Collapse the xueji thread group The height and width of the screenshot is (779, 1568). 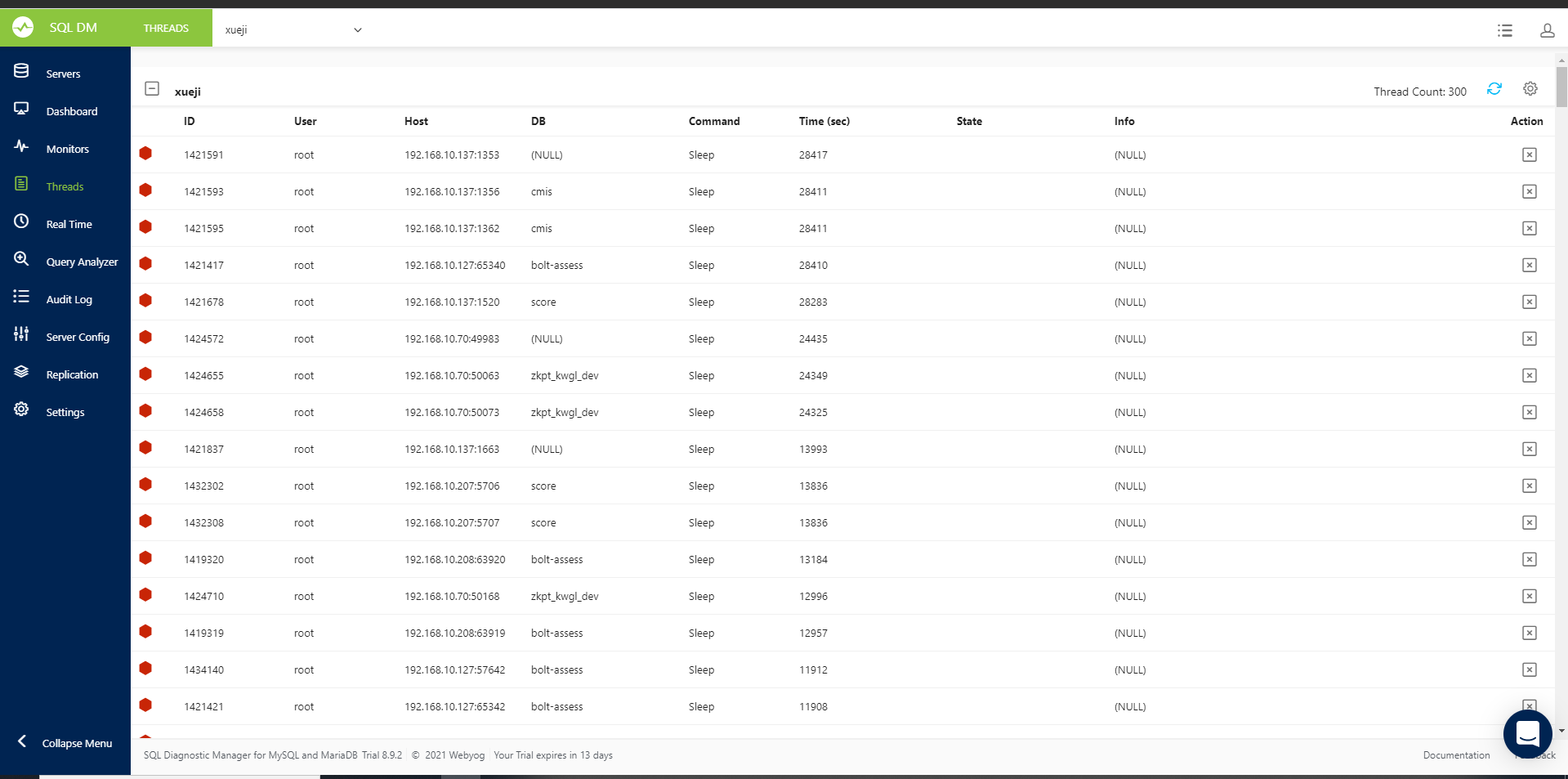coord(152,88)
